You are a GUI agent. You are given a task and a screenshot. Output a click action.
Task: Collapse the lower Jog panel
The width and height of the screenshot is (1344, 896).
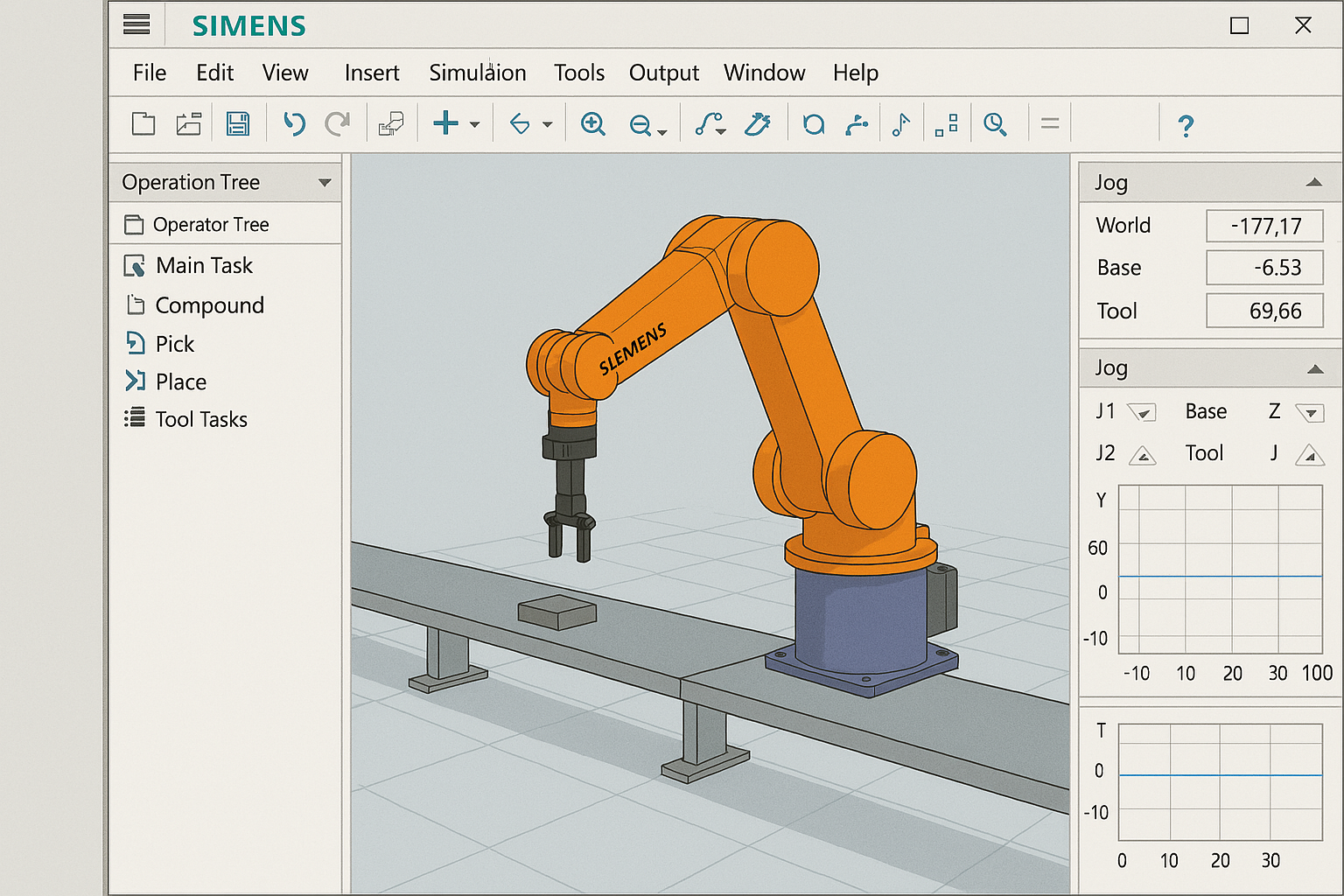1314,368
